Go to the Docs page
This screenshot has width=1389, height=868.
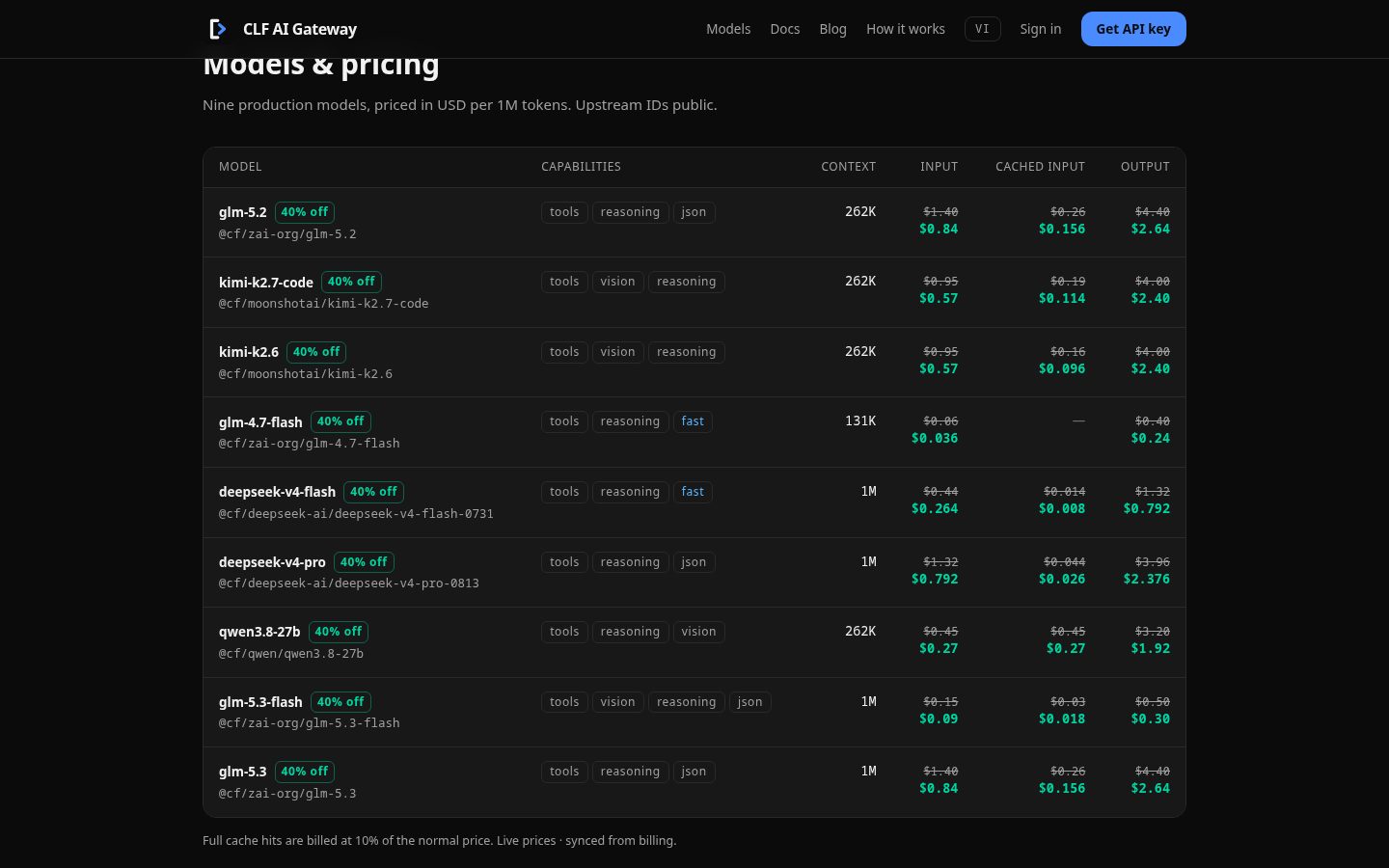coord(785,29)
